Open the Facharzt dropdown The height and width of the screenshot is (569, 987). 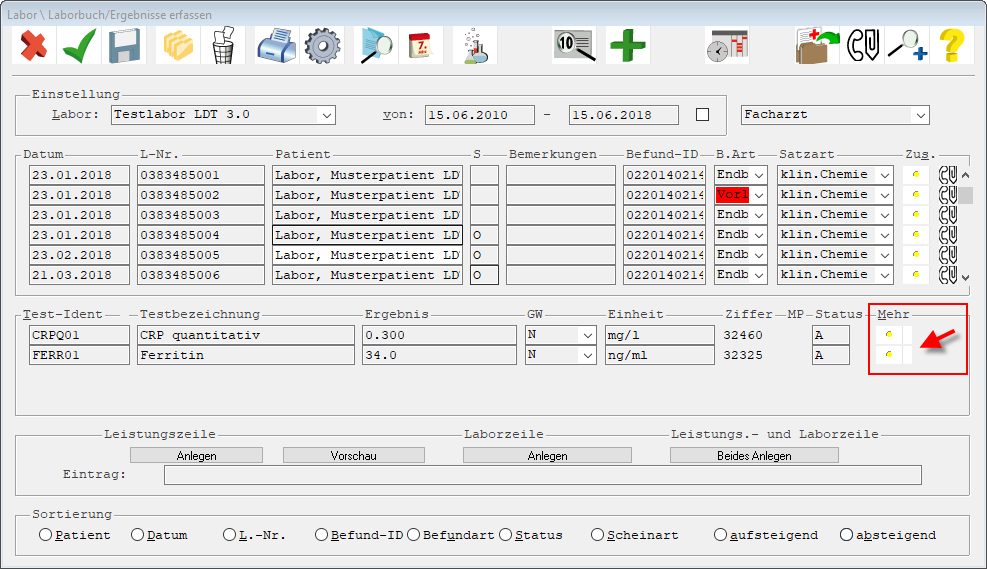920,115
